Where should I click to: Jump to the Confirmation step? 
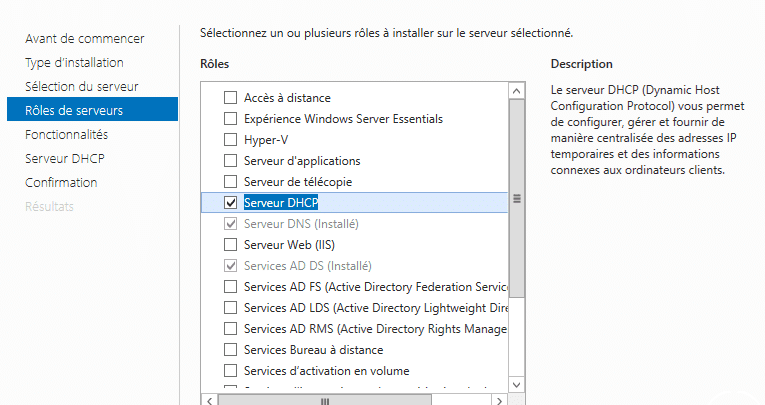click(61, 182)
